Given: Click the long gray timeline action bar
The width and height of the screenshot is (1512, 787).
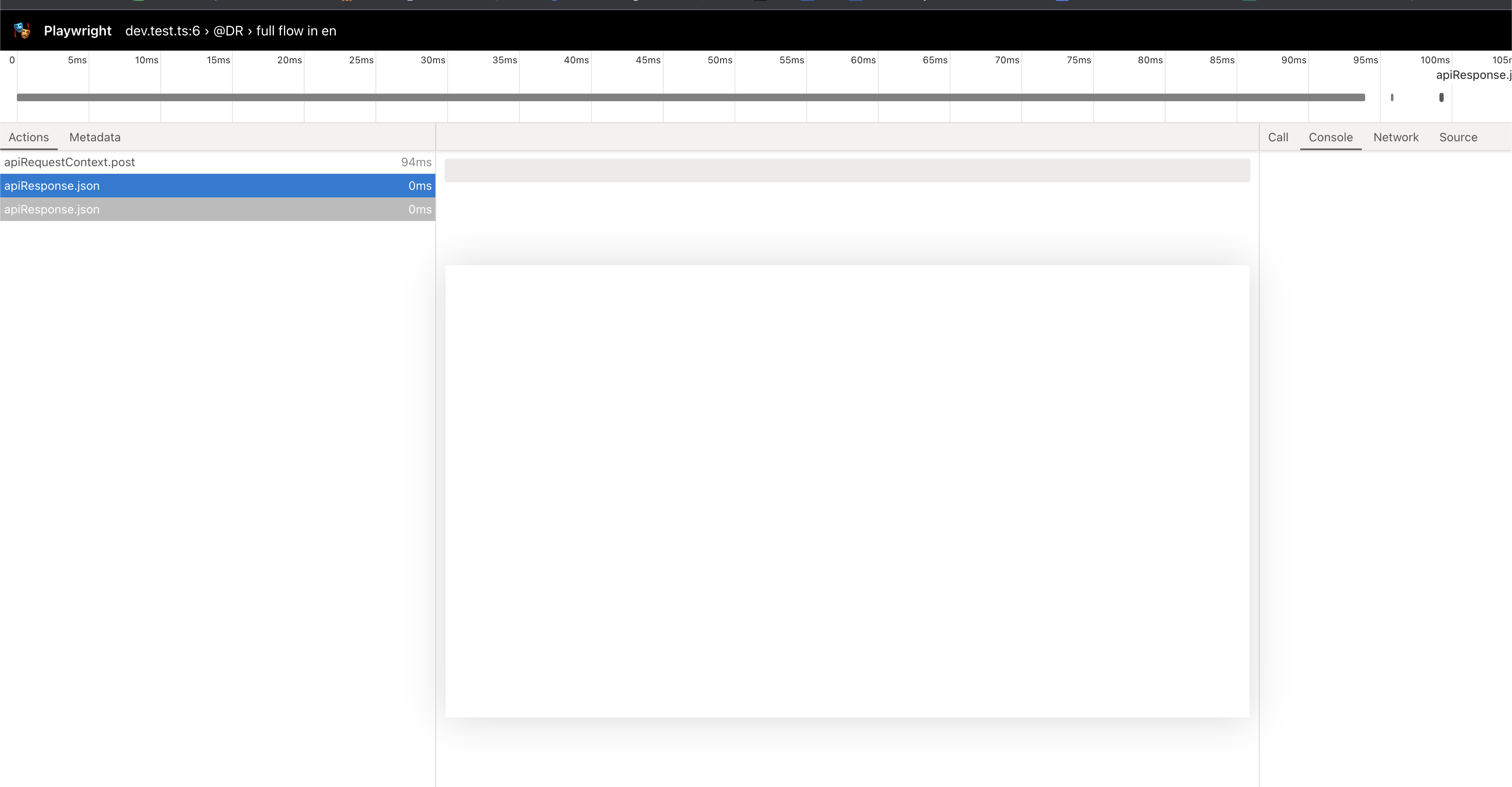Looking at the screenshot, I should pos(690,97).
